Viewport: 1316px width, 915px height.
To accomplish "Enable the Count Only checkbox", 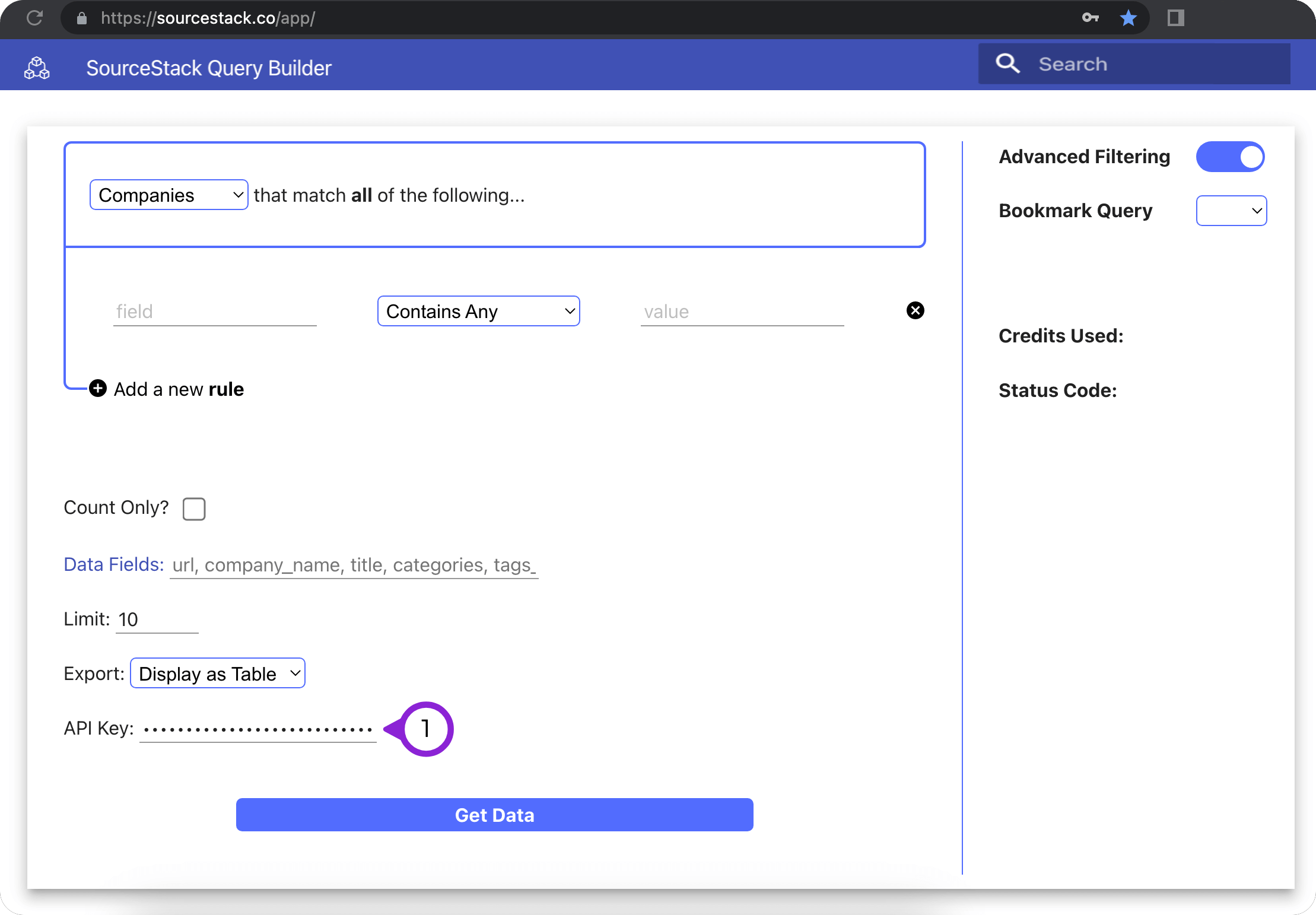I will pos(194,509).
